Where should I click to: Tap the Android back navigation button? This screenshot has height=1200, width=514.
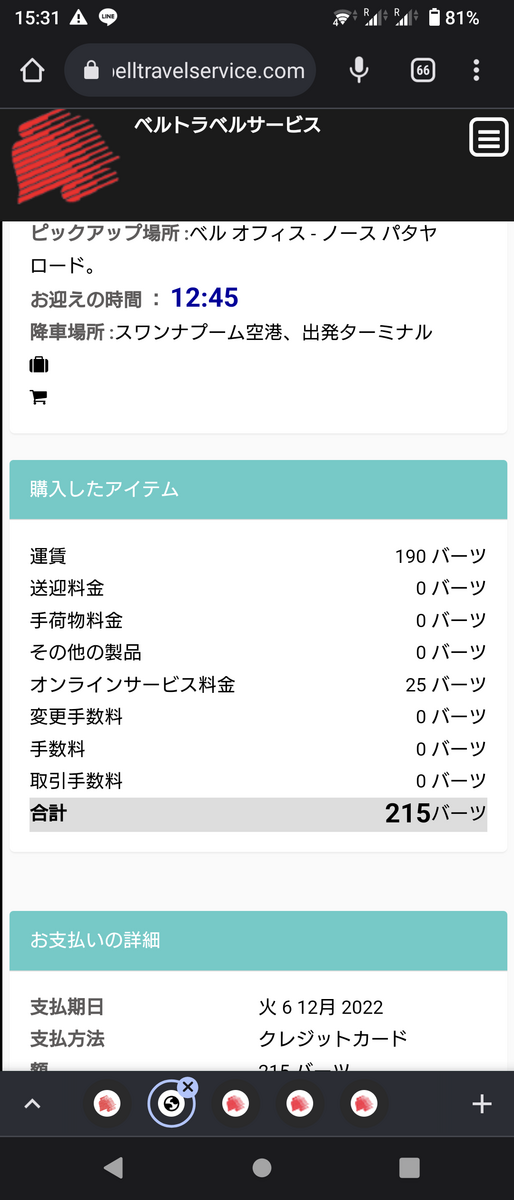pyautogui.click(x=113, y=1167)
